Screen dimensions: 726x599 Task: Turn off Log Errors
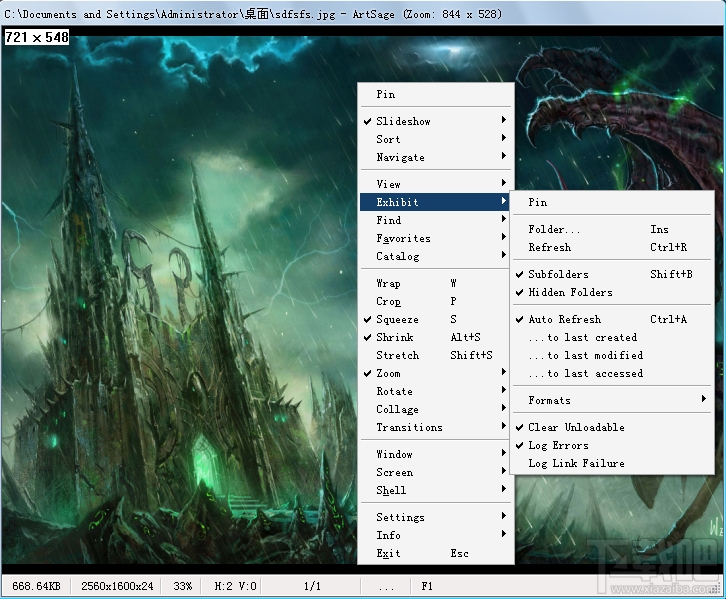tap(612, 445)
